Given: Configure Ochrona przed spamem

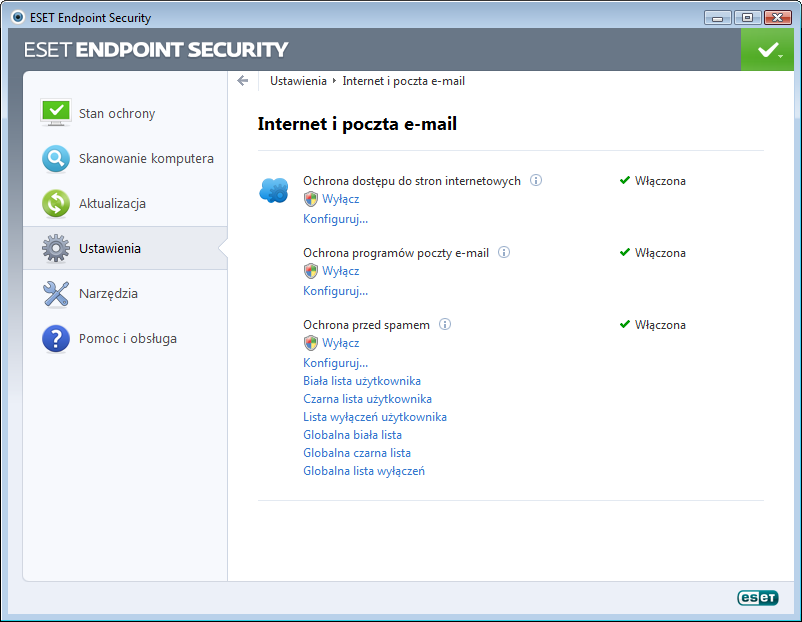Looking at the screenshot, I should click(336, 363).
